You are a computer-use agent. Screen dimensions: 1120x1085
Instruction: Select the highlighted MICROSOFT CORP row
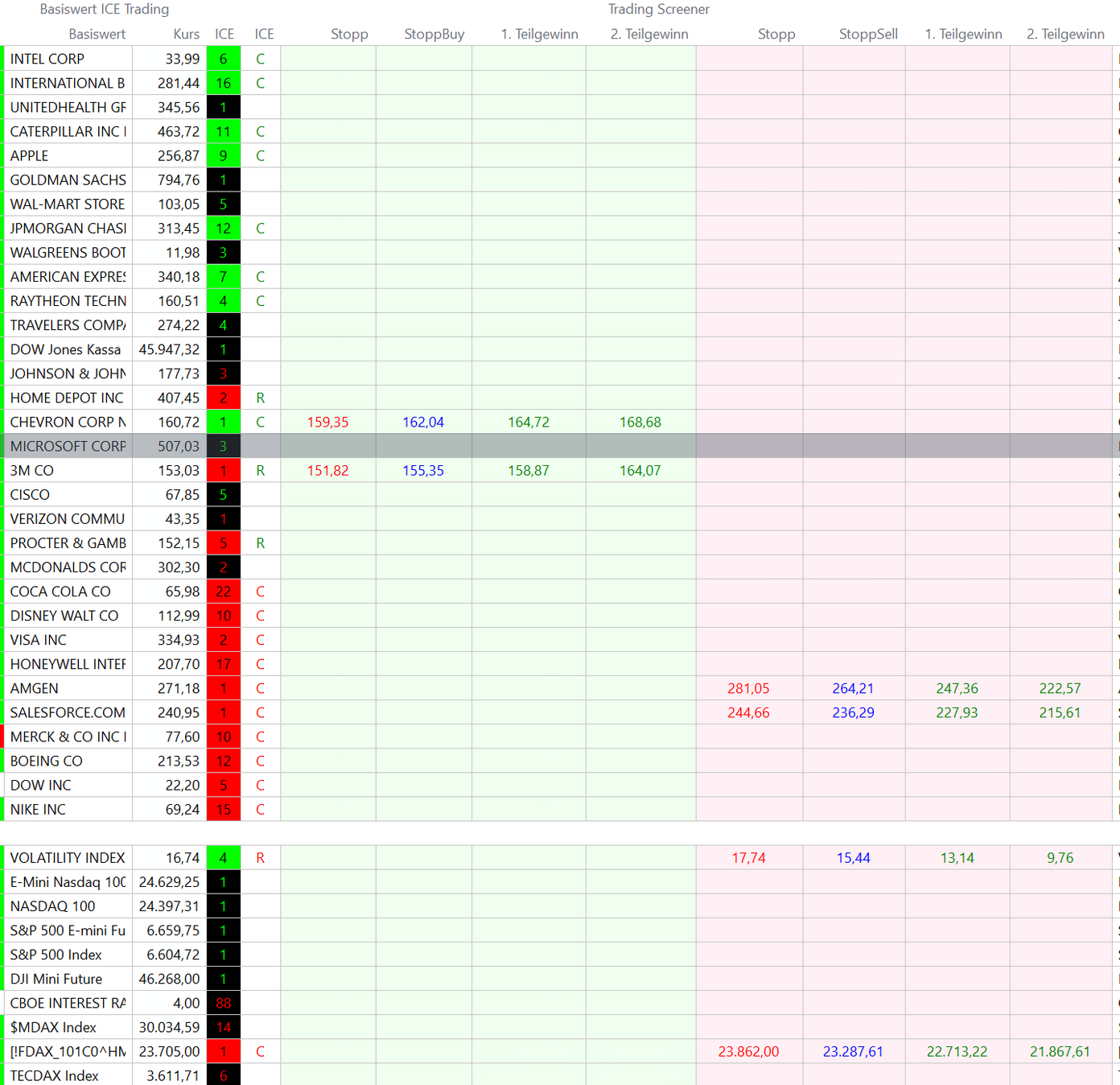(68, 446)
